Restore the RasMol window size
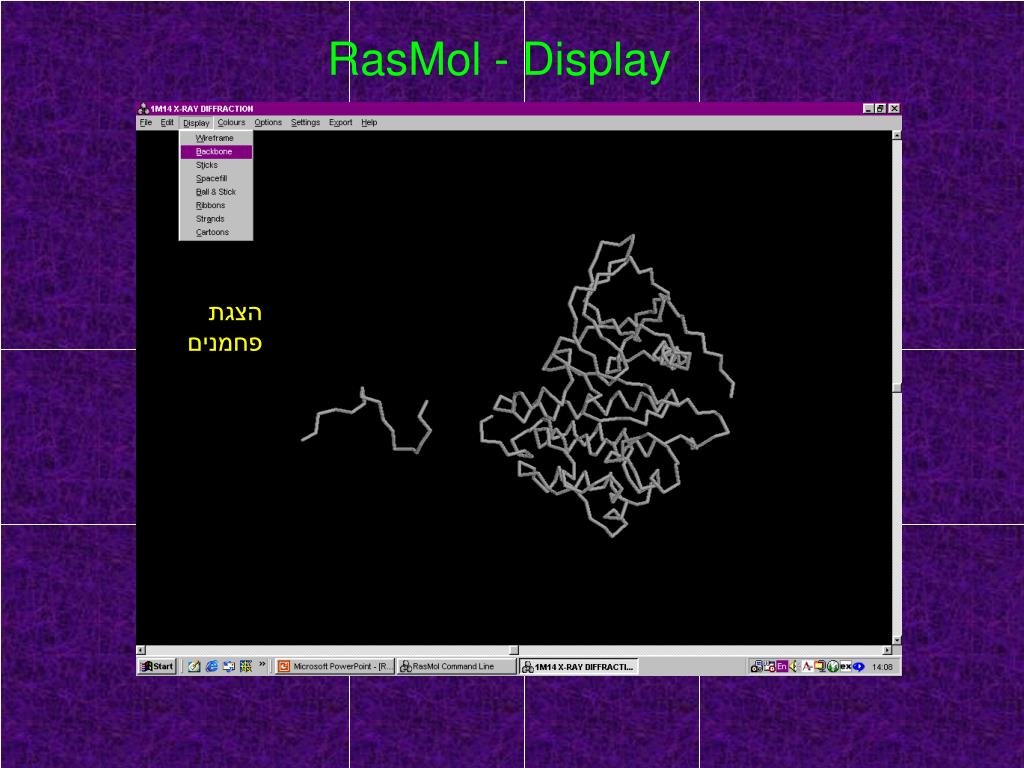The image size is (1024, 768). click(x=880, y=108)
